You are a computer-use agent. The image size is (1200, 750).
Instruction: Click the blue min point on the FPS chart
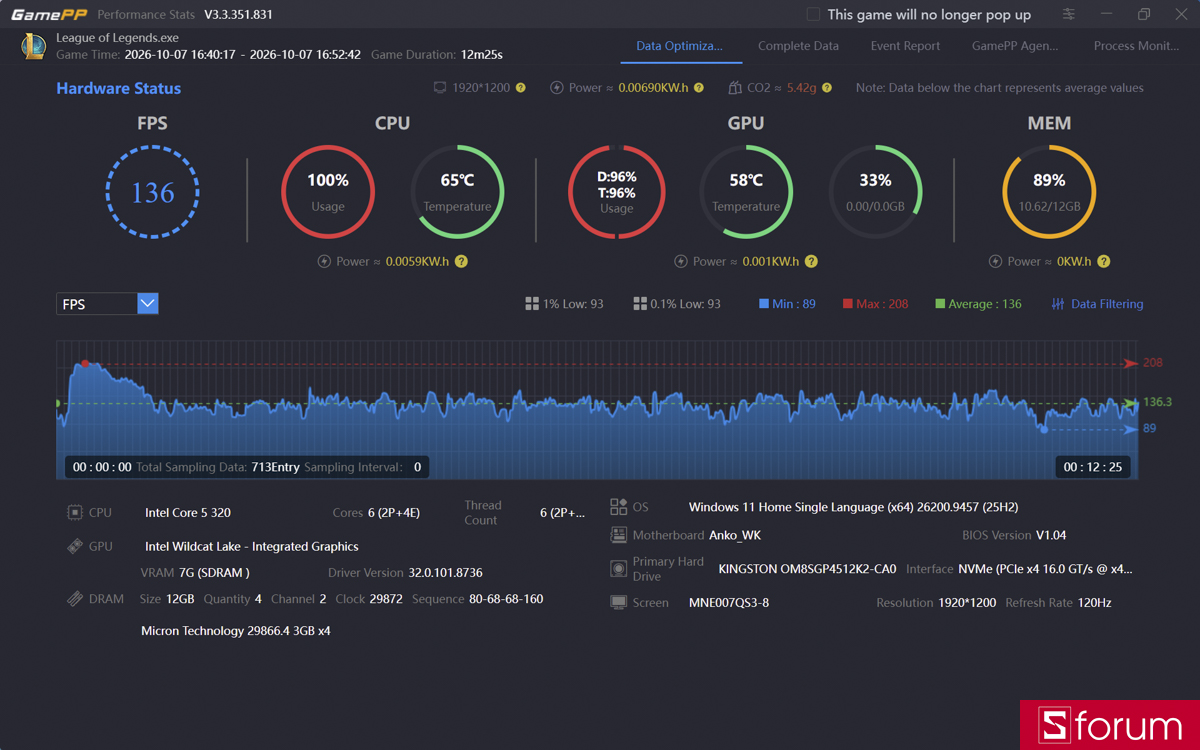pos(1044,430)
